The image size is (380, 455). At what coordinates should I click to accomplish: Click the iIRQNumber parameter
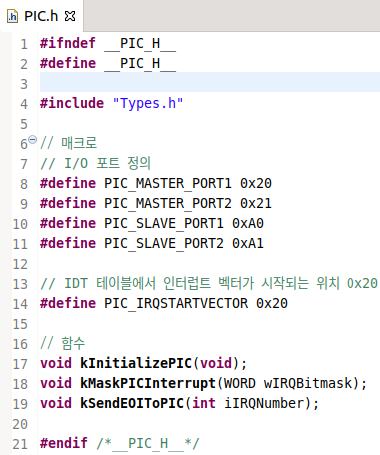tap(264, 403)
